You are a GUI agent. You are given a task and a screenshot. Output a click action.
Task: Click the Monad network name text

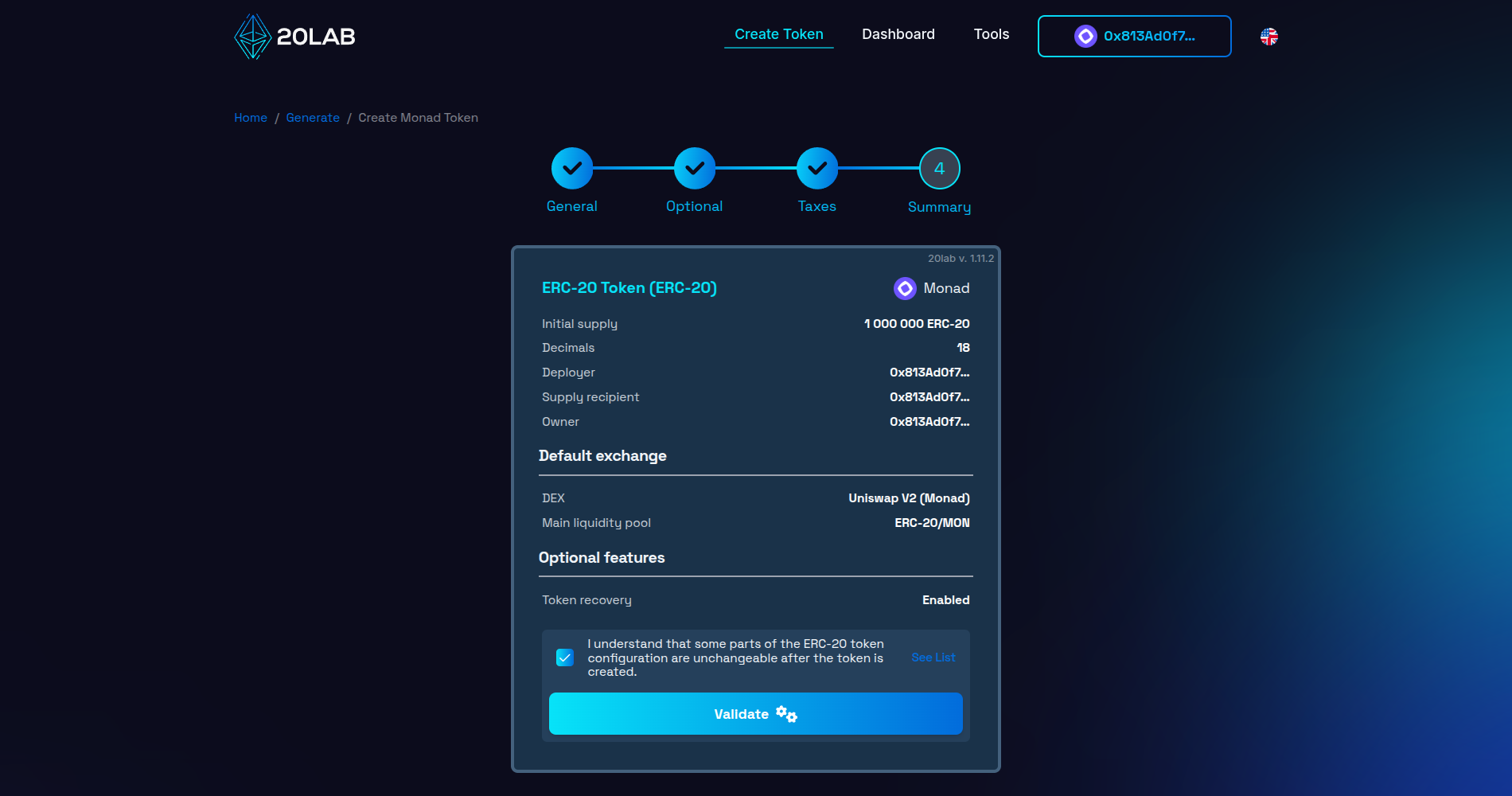(947, 288)
